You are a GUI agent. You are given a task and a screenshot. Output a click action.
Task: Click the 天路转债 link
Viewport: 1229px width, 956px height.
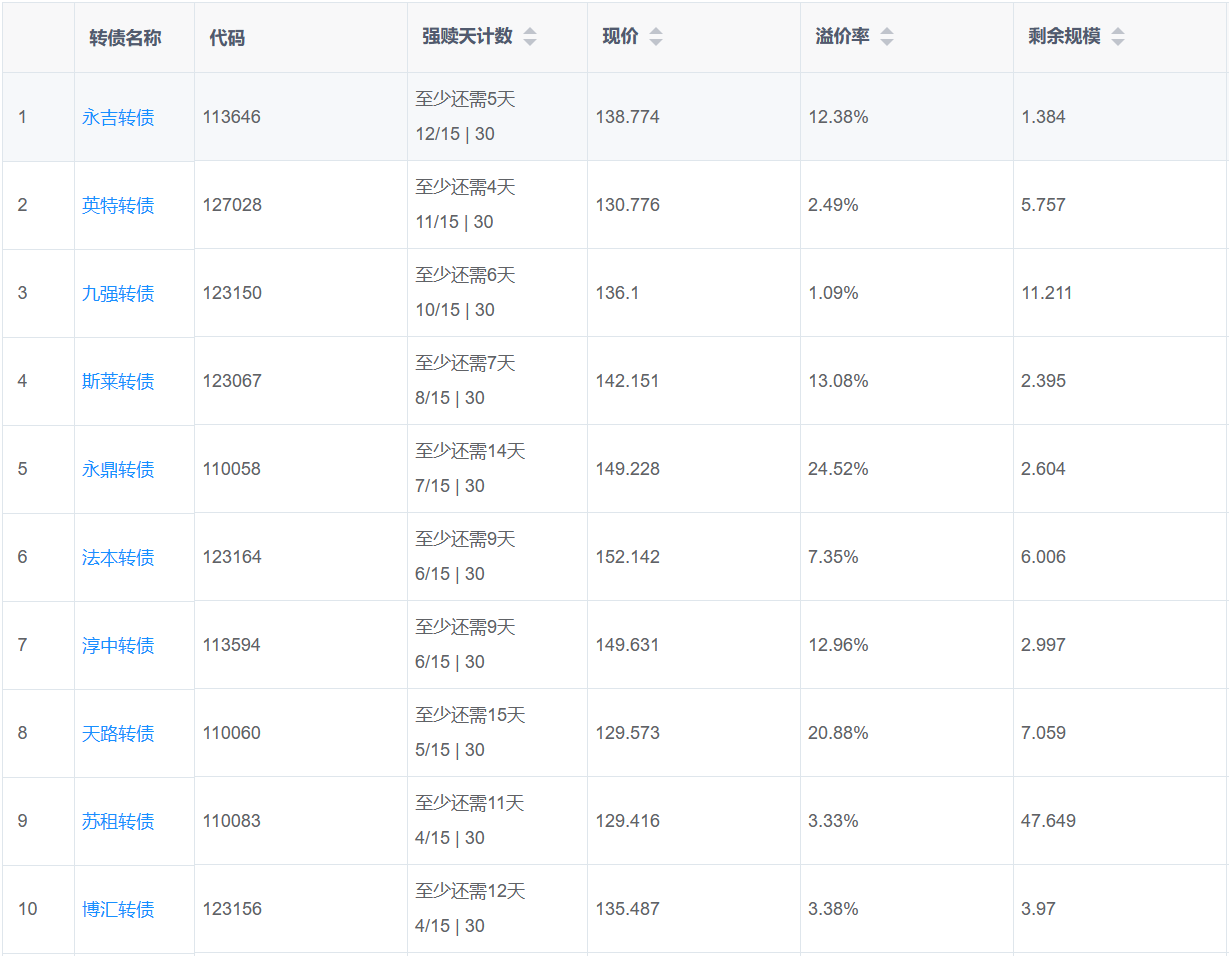pyautogui.click(x=118, y=734)
